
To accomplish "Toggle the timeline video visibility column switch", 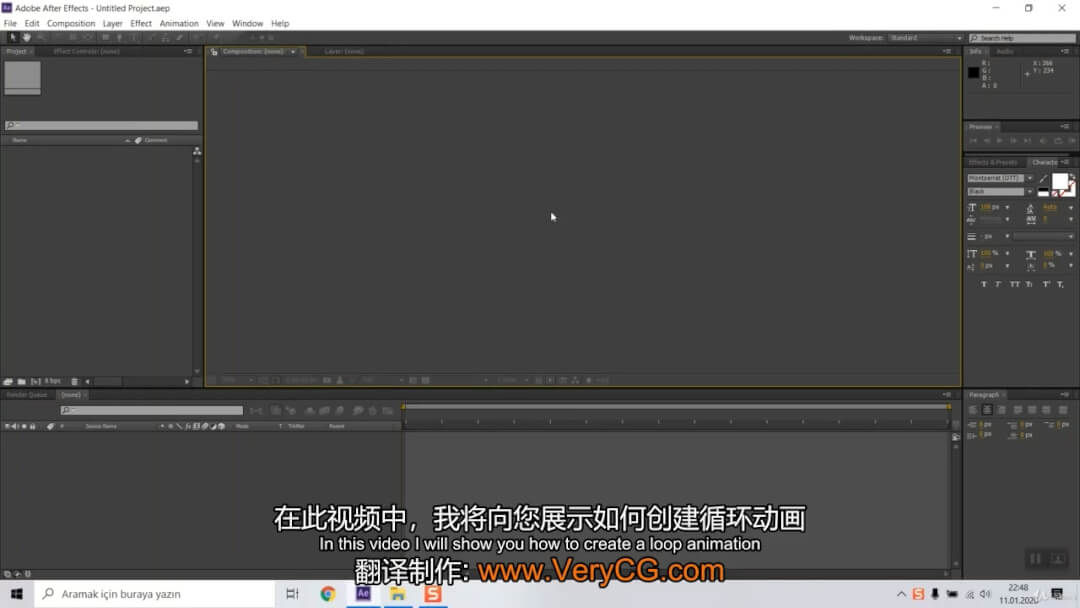I will pos(8,427).
